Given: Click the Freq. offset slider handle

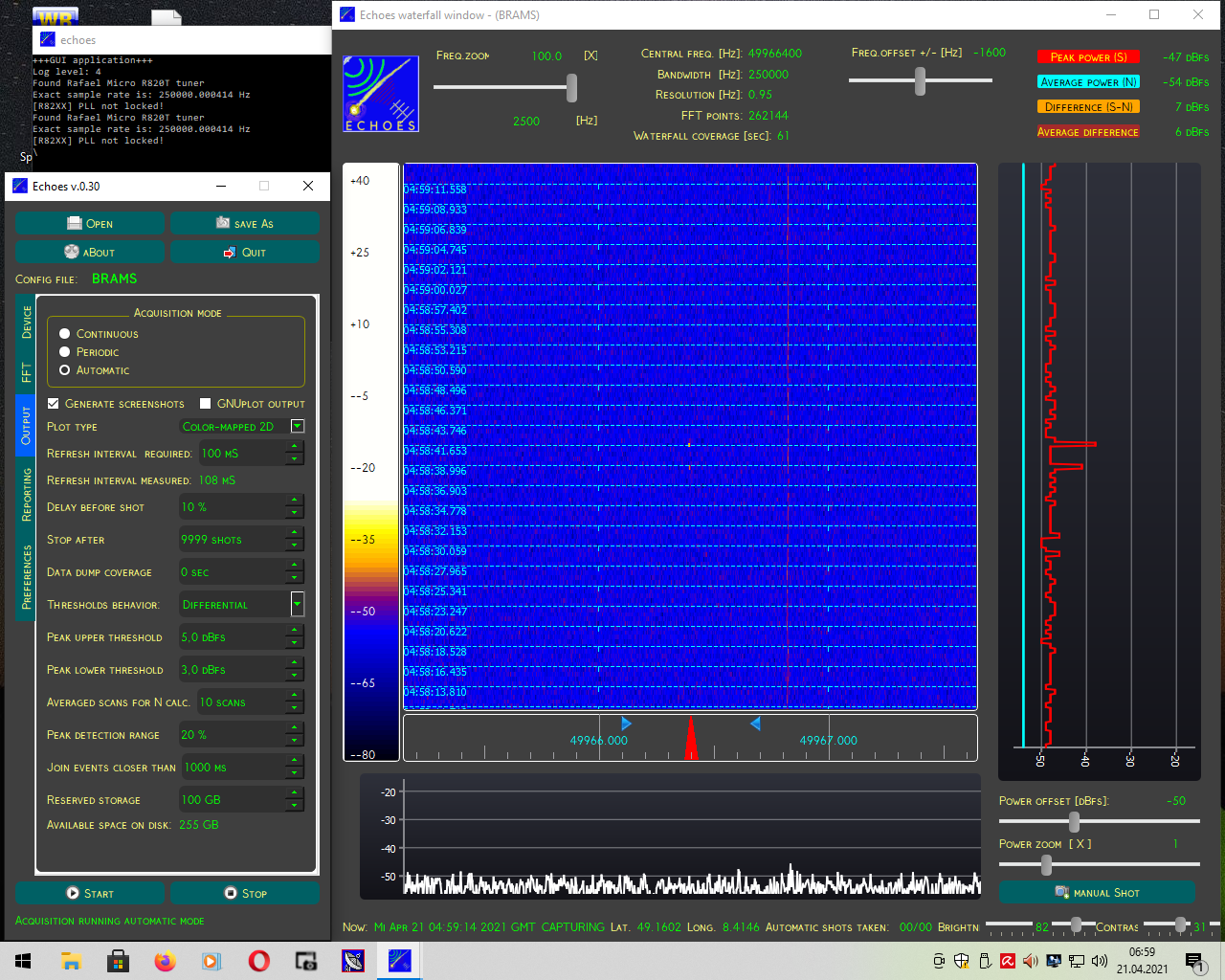Looking at the screenshot, I should tap(920, 81).
